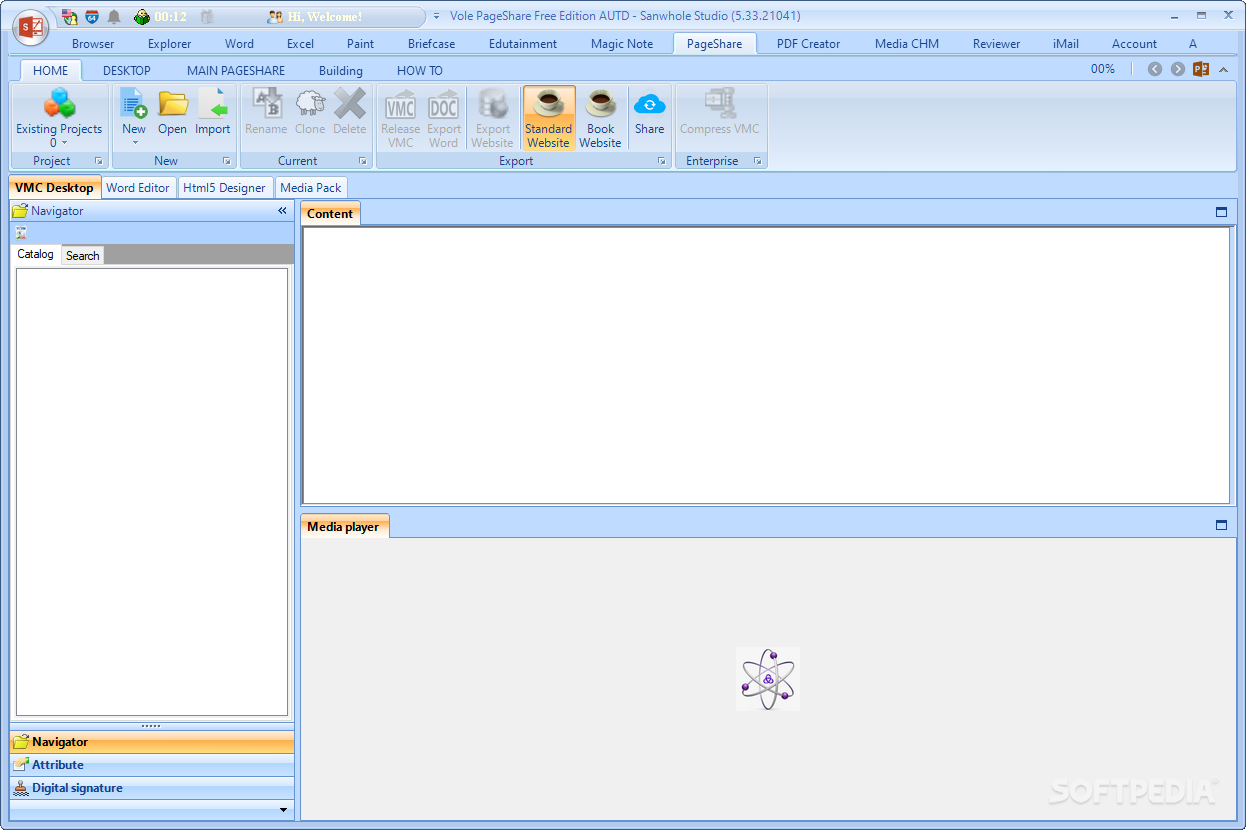Open the Export group dialog launcher
Image resolution: width=1246 pixels, height=830 pixels.
[x=661, y=161]
